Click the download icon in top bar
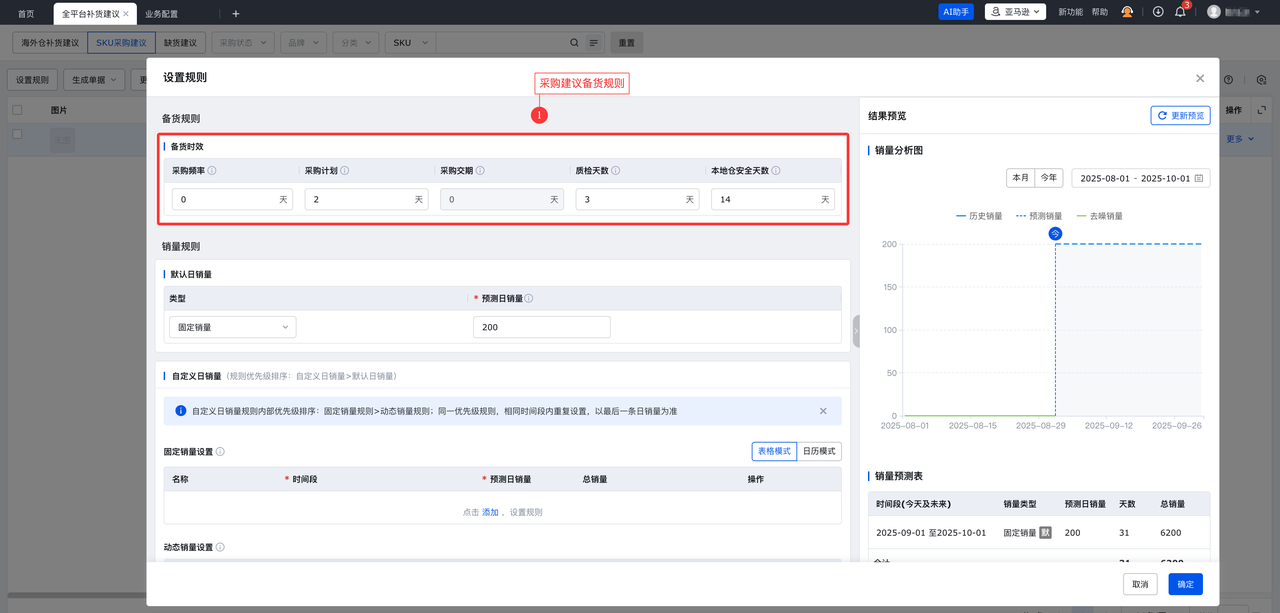 pos(1158,12)
